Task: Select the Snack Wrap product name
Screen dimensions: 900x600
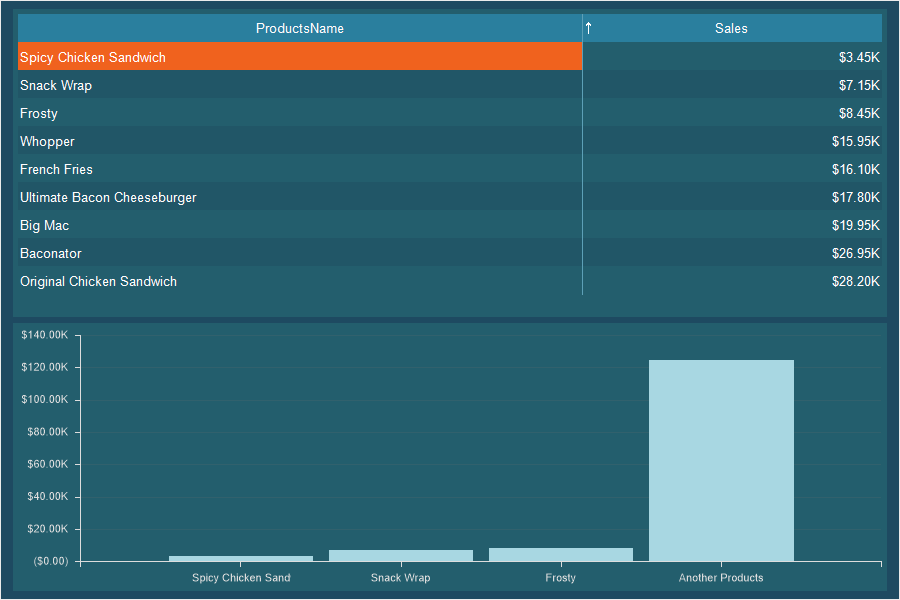Action: coord(56,85)
